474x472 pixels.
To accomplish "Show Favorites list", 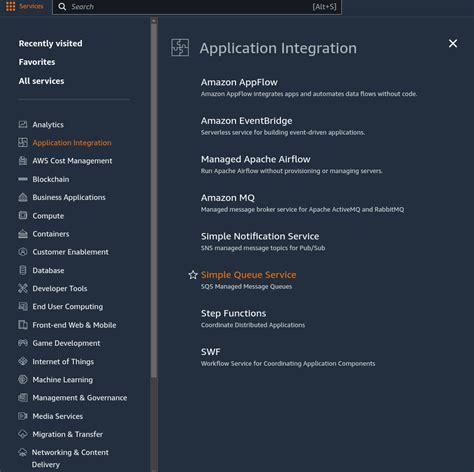I will point(37,62).
